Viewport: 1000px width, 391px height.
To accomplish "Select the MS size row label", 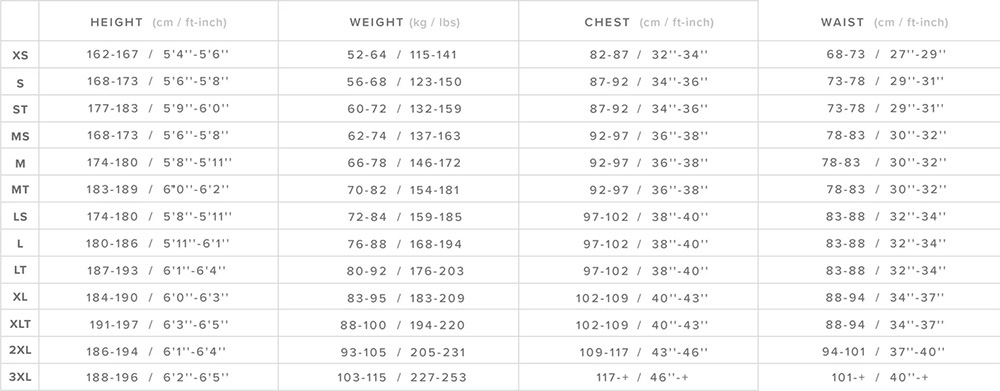I will pyautogui.click(x=20, y=136).
